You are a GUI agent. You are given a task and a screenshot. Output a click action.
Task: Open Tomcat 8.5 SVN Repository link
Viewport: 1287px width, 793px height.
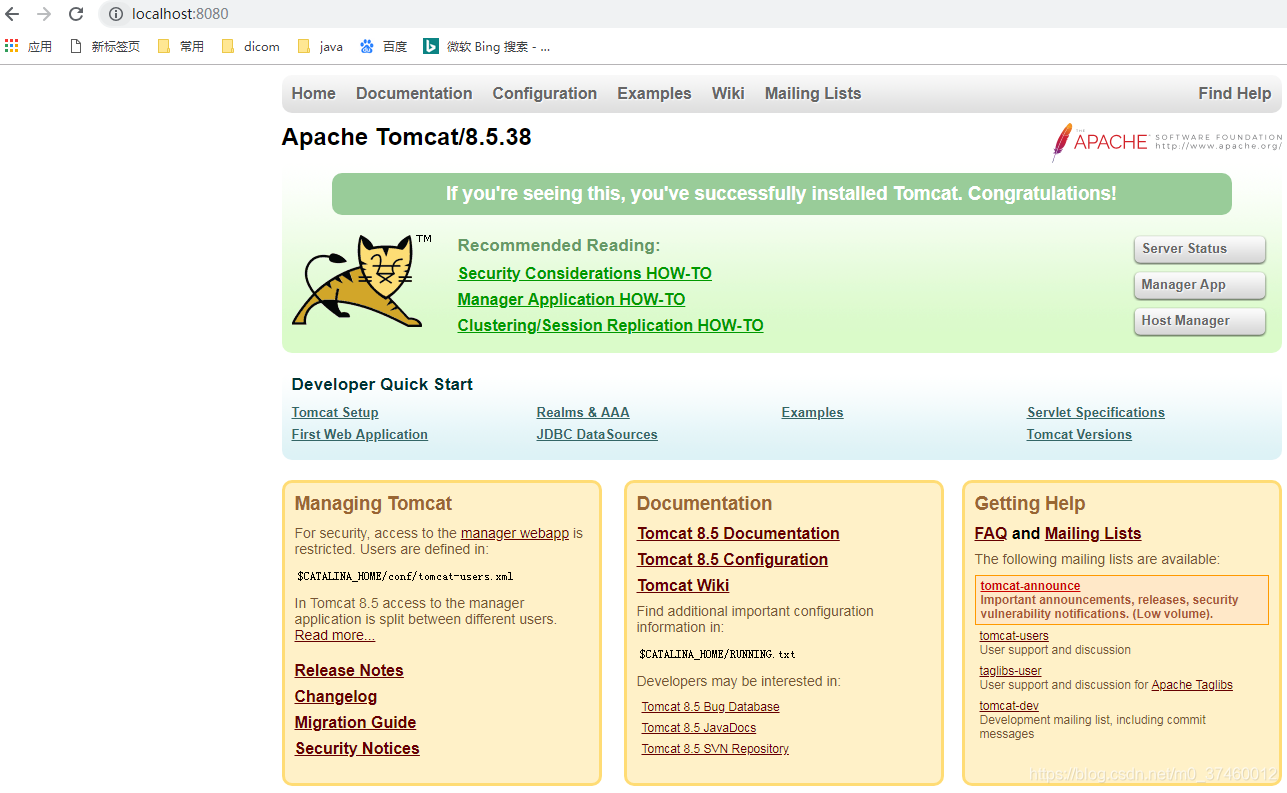pos(715,749)
